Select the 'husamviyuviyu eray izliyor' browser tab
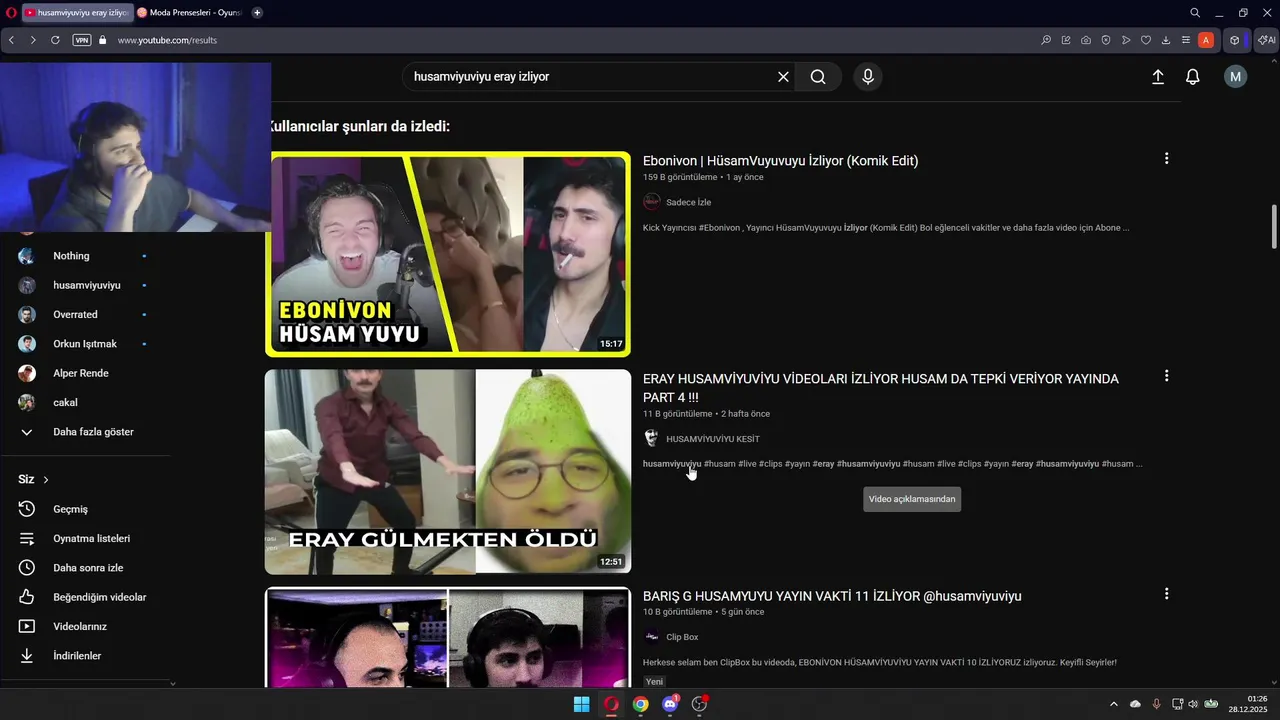The image size is (1280, 720). [x=76, y=13]
